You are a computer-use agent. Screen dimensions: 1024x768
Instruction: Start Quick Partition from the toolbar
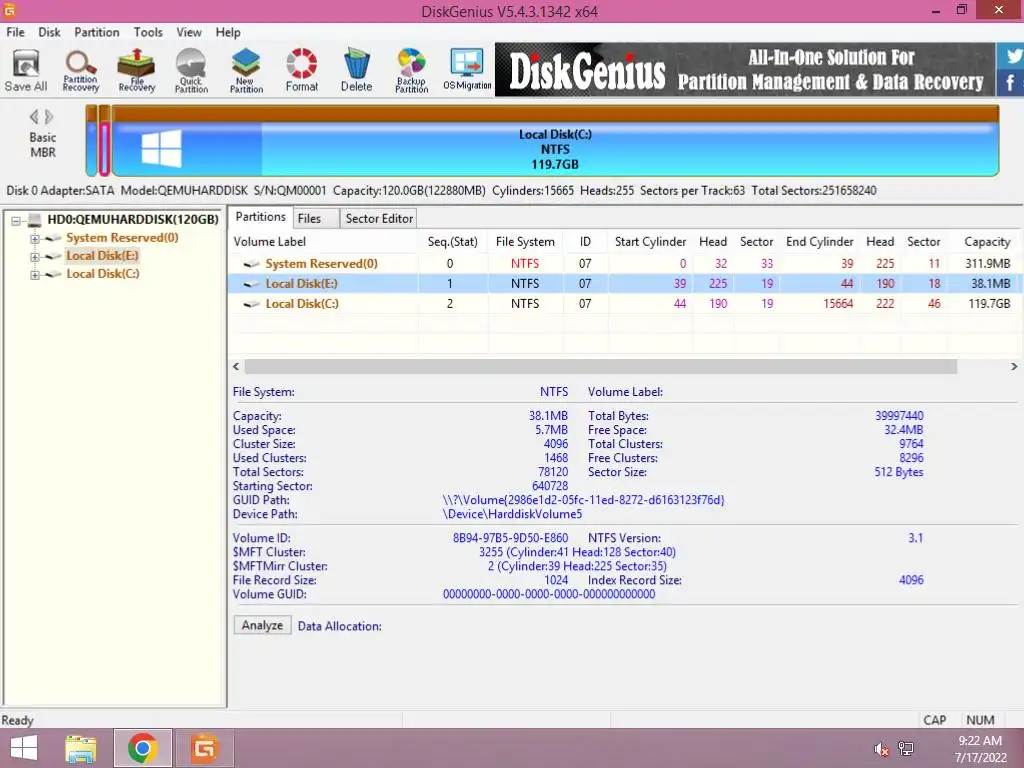pyautogui.click(x=191, y=70)
